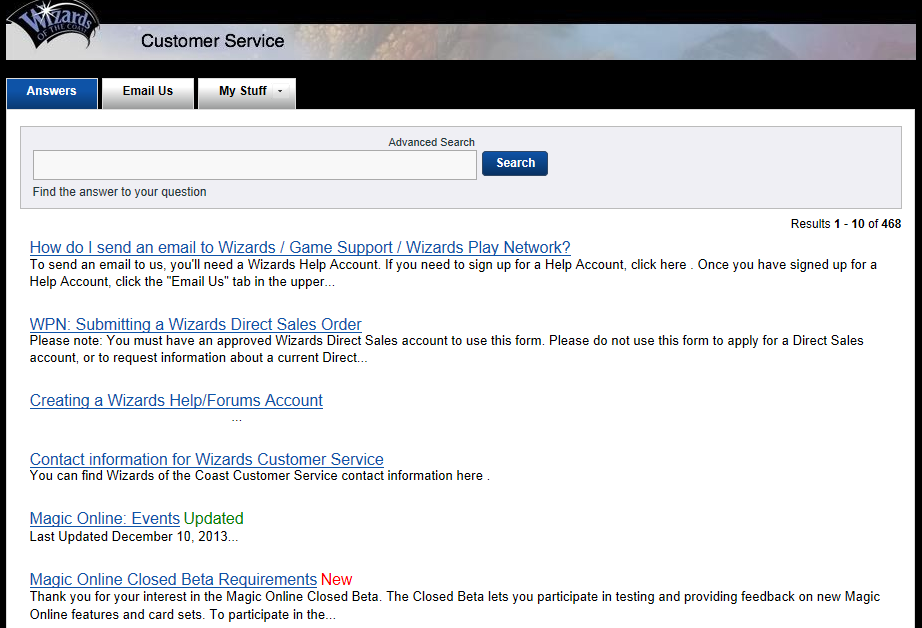Click the green 'Updated' label

tap(213, 519)
